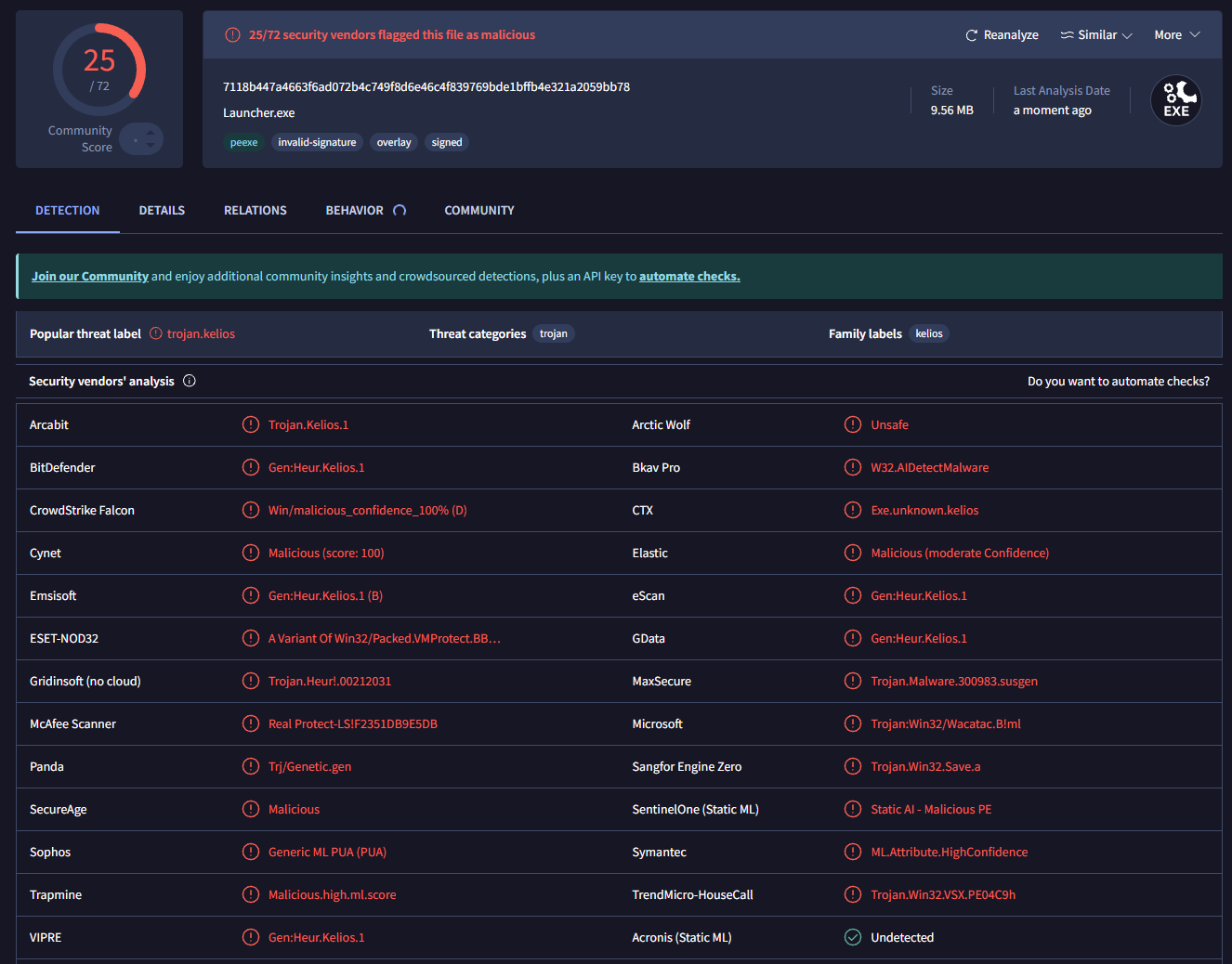Click the peexe tag

pyautogui.click(x=243, y=142)
